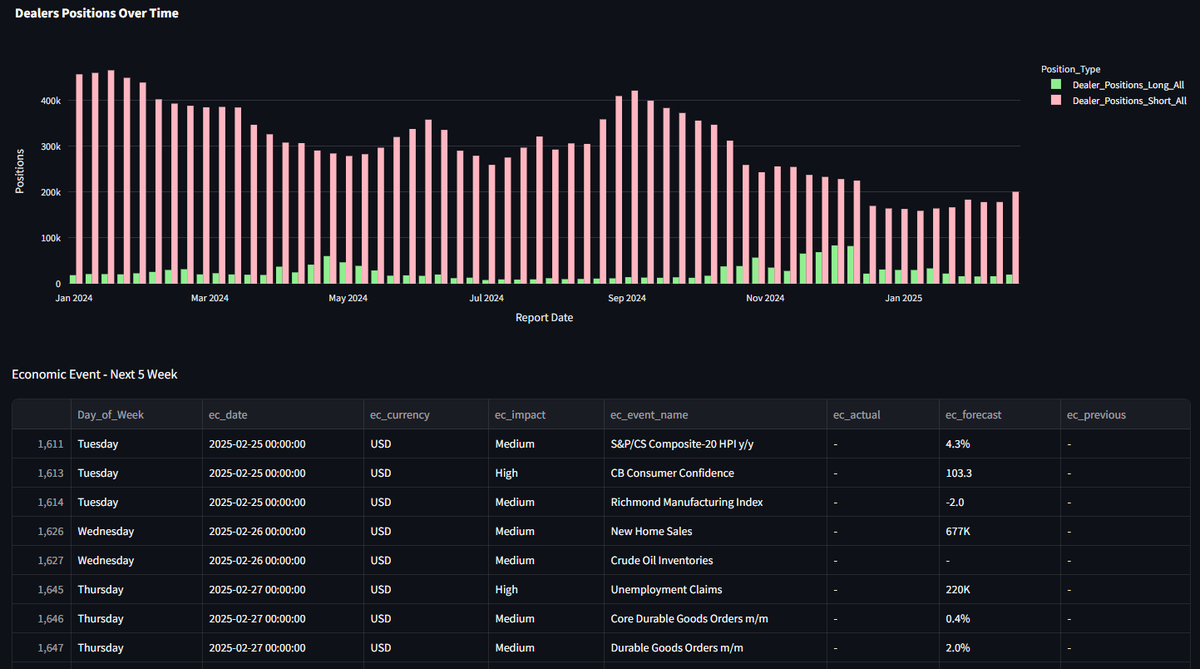
Task: Click the Sep 2024 axis label
Action: pos(627,297)
